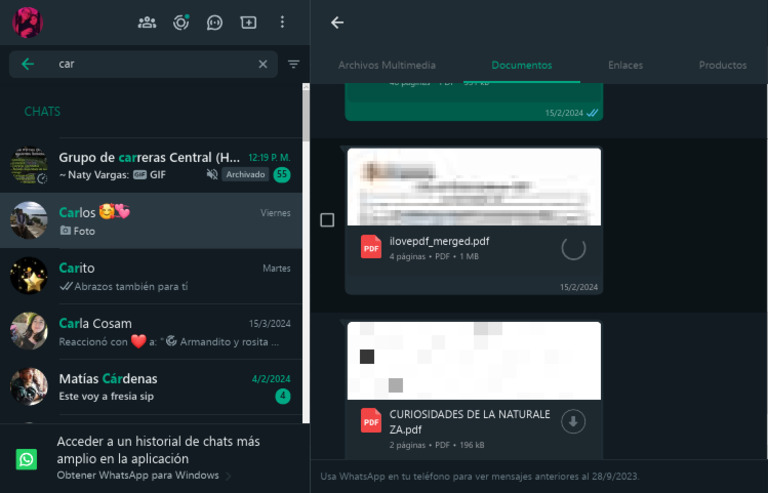Open the Carlos chat

click(x=151, y=220)
